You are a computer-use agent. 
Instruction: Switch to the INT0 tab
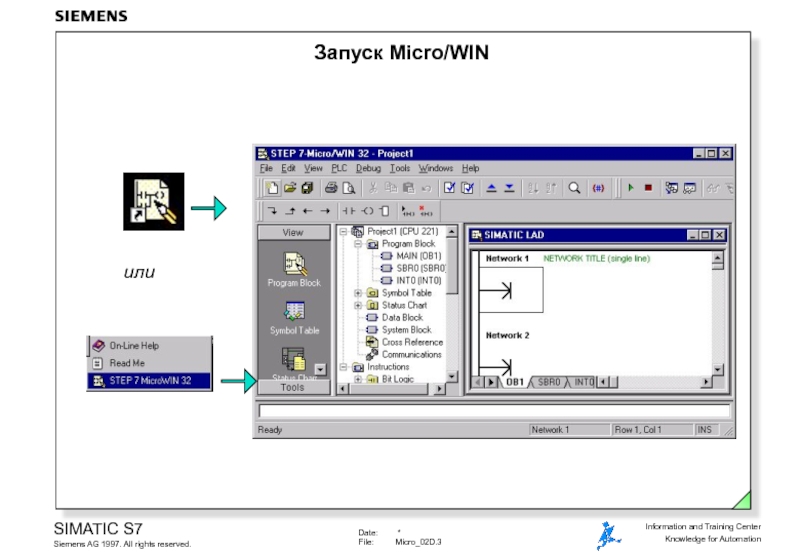(583, 382)
